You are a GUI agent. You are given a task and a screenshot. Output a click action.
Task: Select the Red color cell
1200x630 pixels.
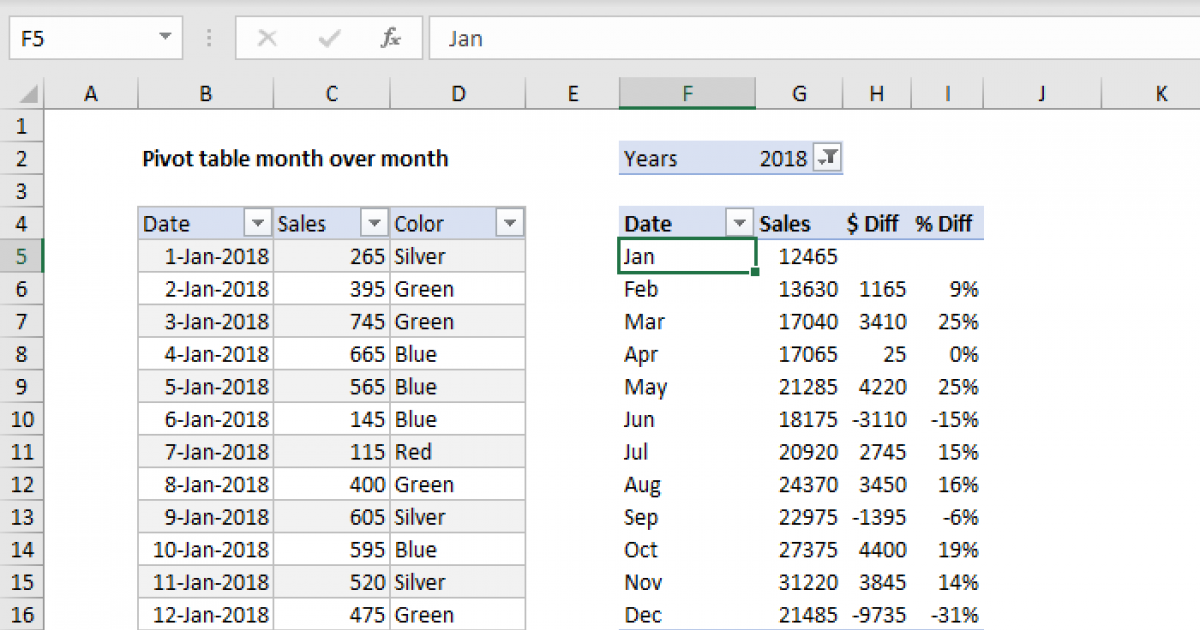[458, 451]
